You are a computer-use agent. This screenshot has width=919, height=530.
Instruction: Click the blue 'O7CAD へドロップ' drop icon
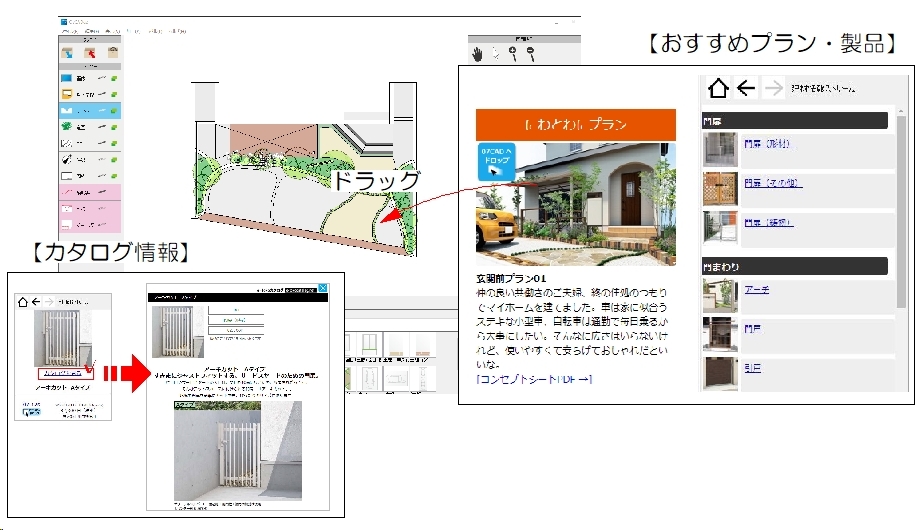[496, 161]
